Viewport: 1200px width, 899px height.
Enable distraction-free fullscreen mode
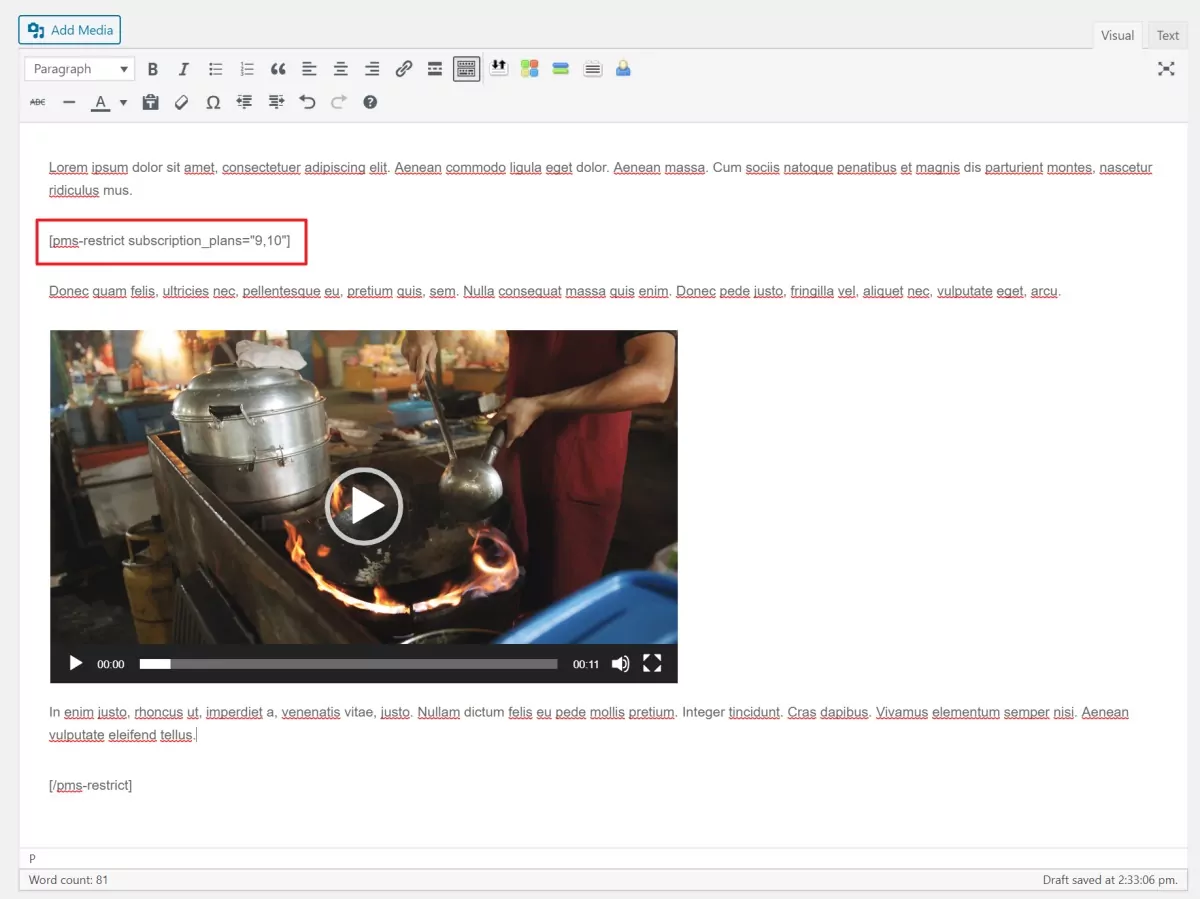pyautogui.click(x=1166, y=69)
